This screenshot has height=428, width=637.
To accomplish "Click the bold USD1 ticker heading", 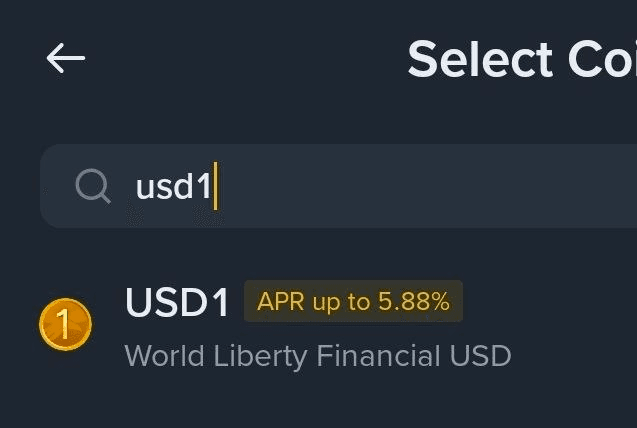I will 178,303.
